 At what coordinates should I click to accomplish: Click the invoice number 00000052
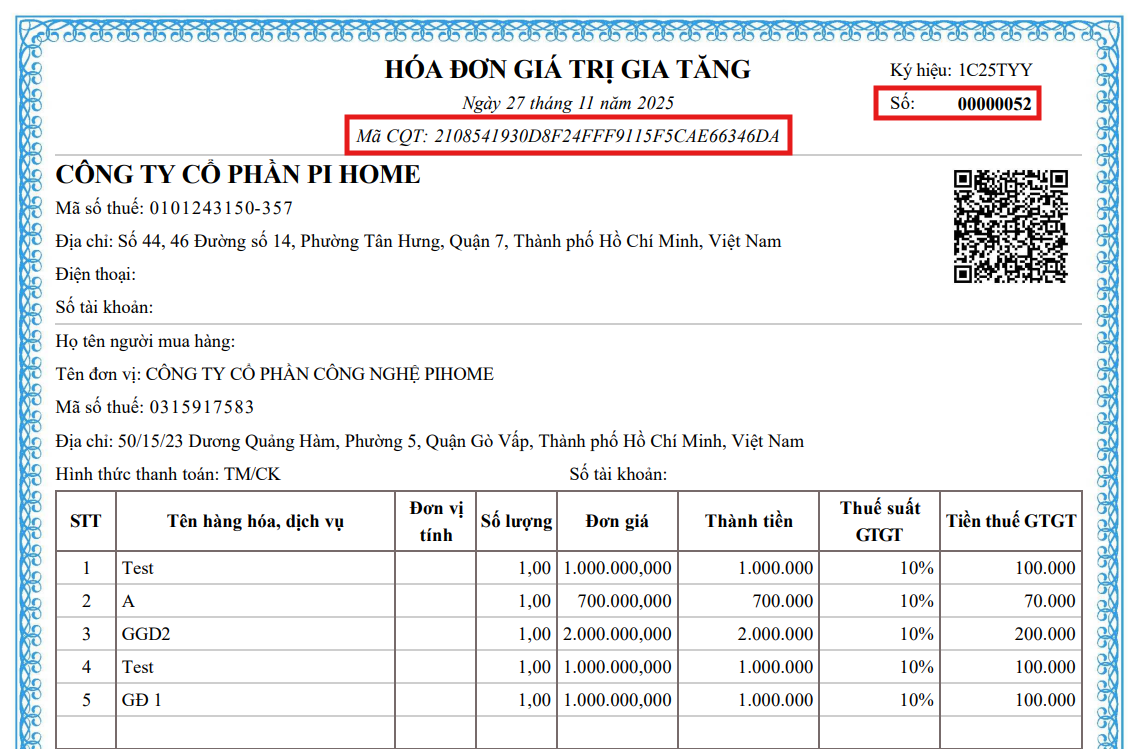point(994,104)
